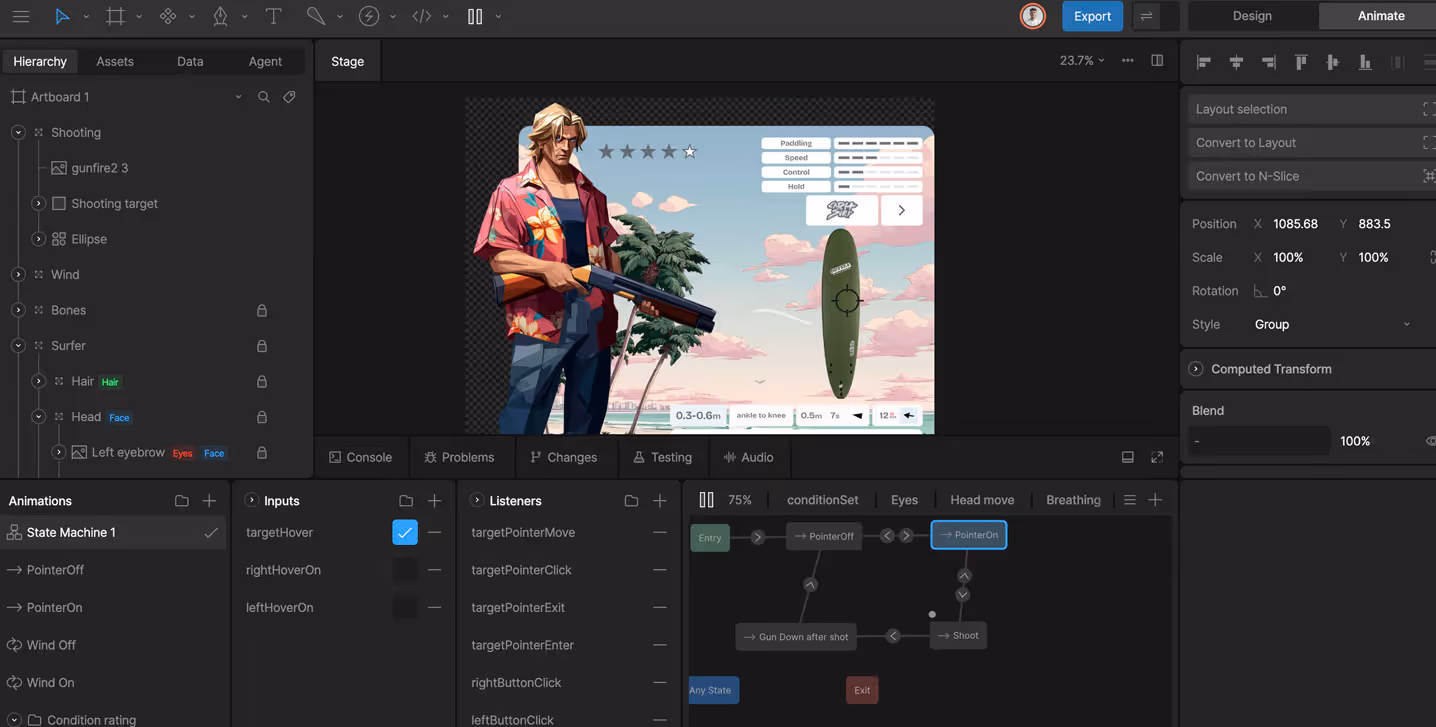Apply align left from the alignment bar

point(1203,61)
